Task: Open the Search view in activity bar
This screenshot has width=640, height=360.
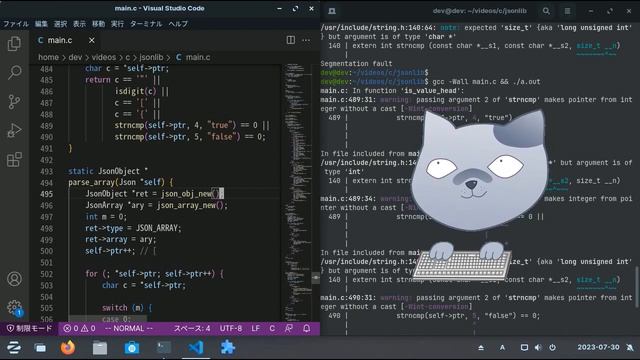Action: [14, 73]
